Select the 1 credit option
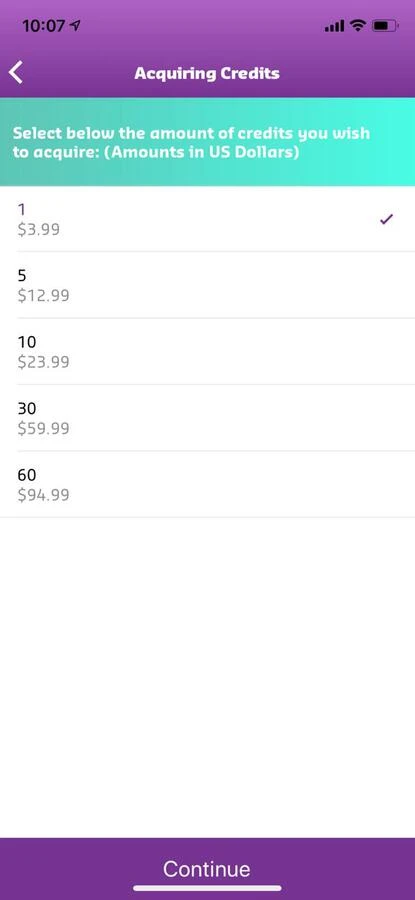Image resolution: width=415 pixels, height=900 pixels. click(x=207, y=219)
